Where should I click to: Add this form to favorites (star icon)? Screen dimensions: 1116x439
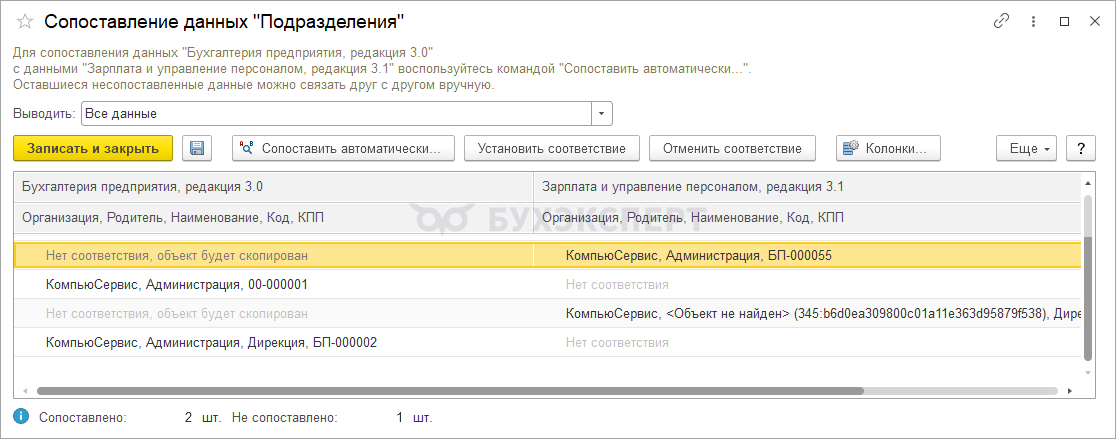pyautogui.click(x=25, y=21)
